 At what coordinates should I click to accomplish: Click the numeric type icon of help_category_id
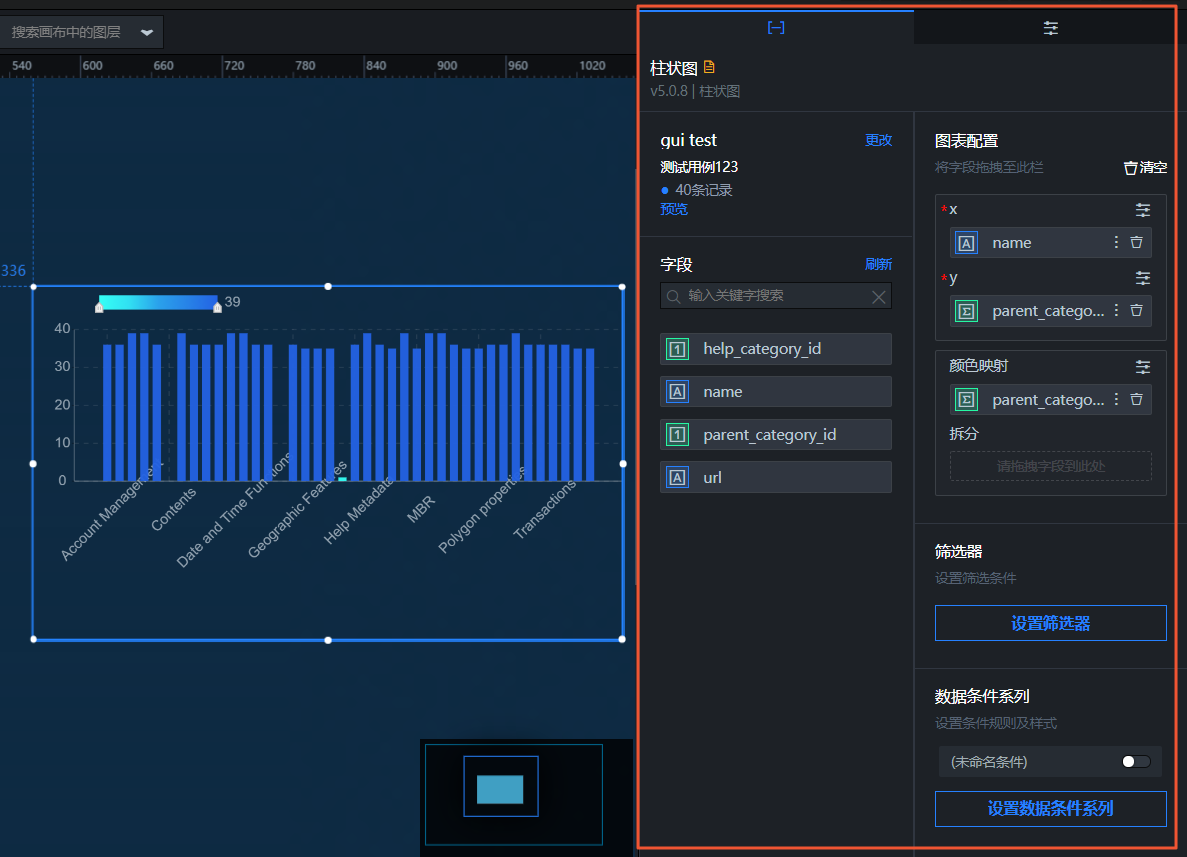677,349
